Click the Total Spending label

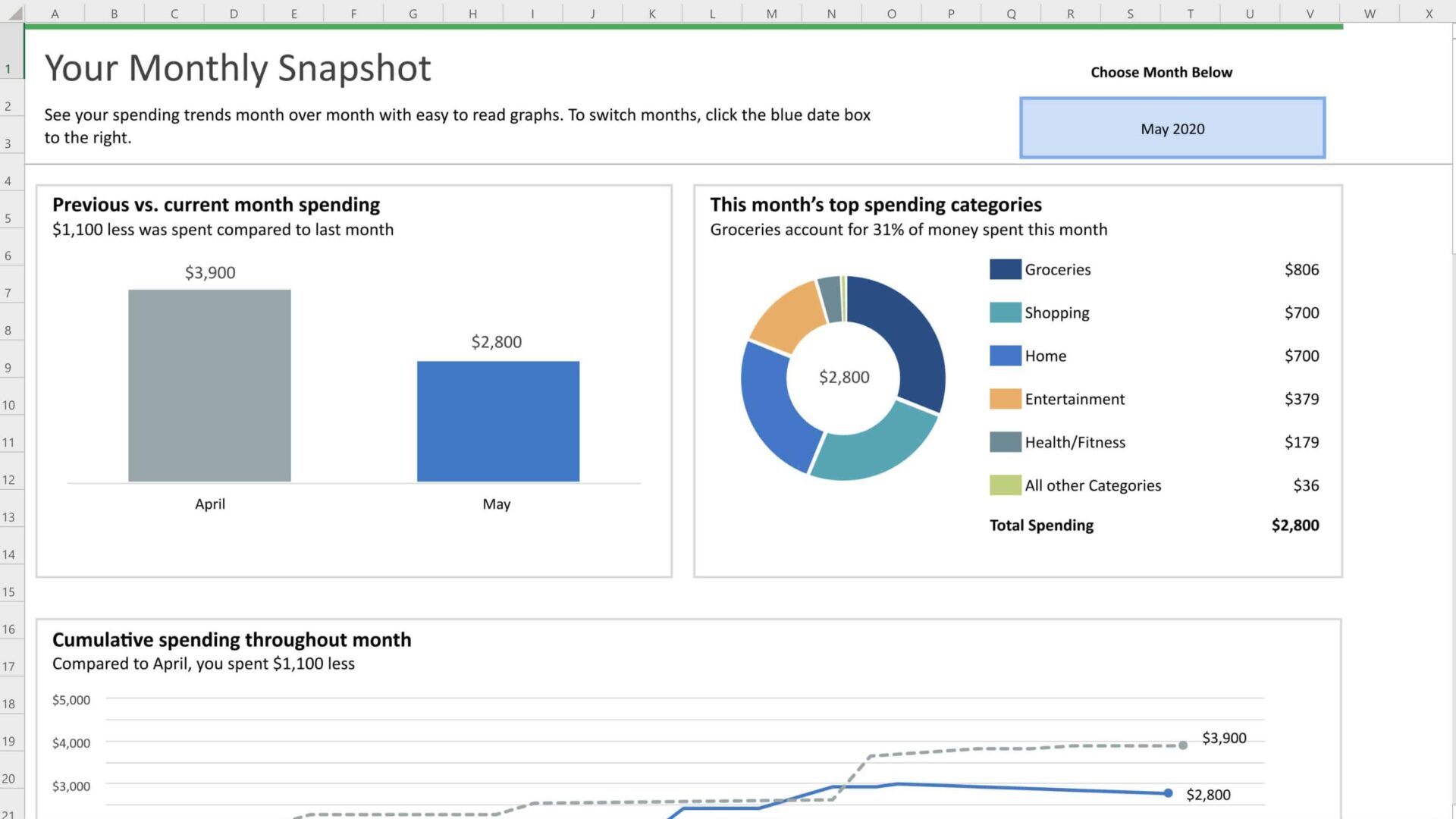point(1041,525)
